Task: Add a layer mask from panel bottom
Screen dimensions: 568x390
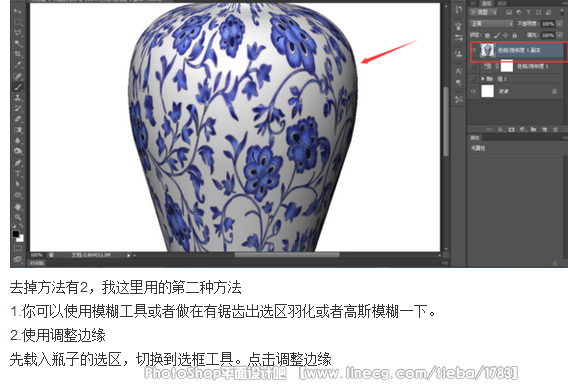Action: click(511, 129)
